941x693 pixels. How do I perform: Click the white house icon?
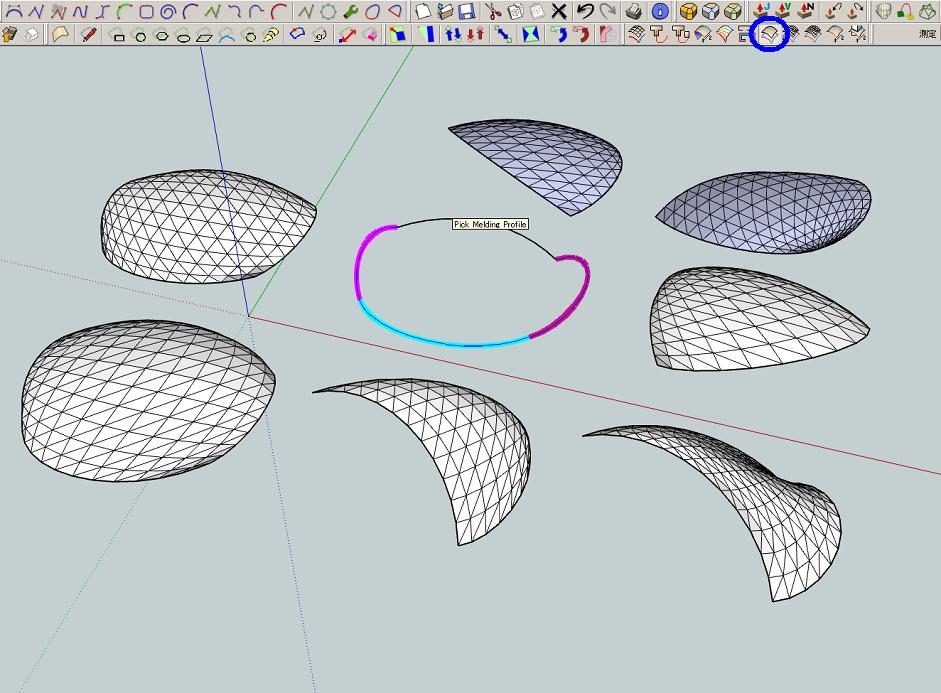coord(31,35)
